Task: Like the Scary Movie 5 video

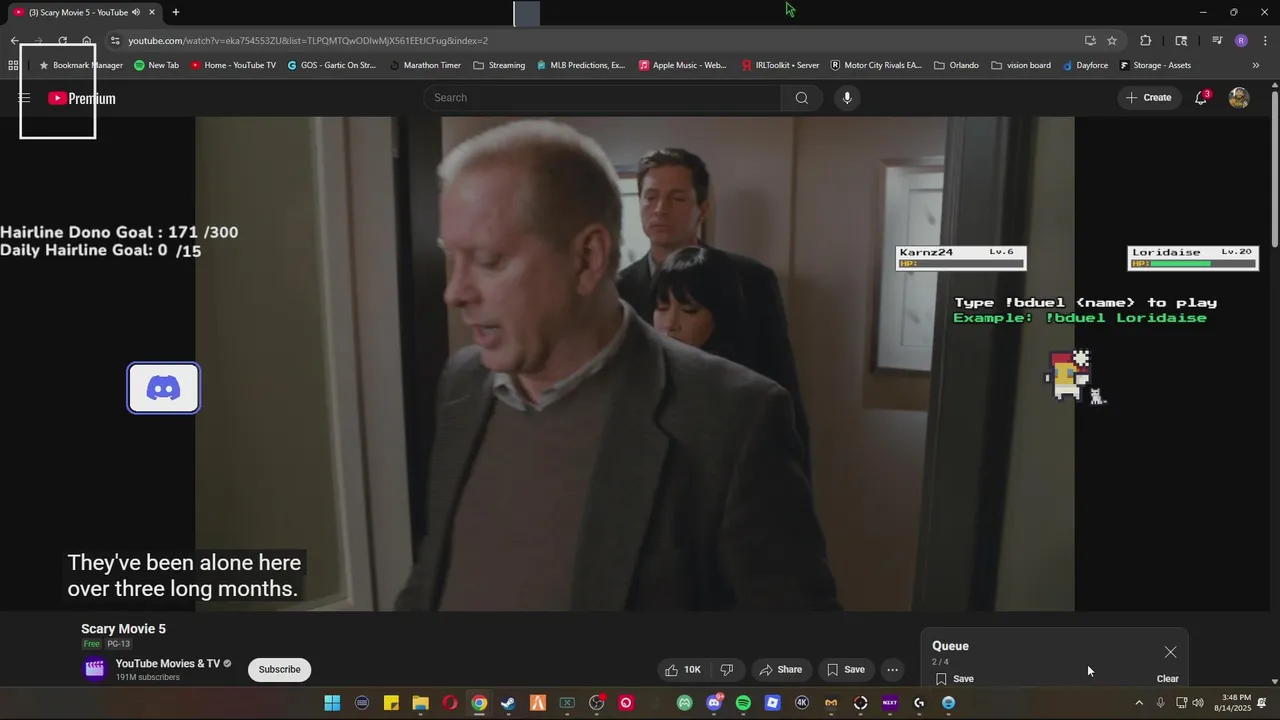Action: click(x=684, y=670)
